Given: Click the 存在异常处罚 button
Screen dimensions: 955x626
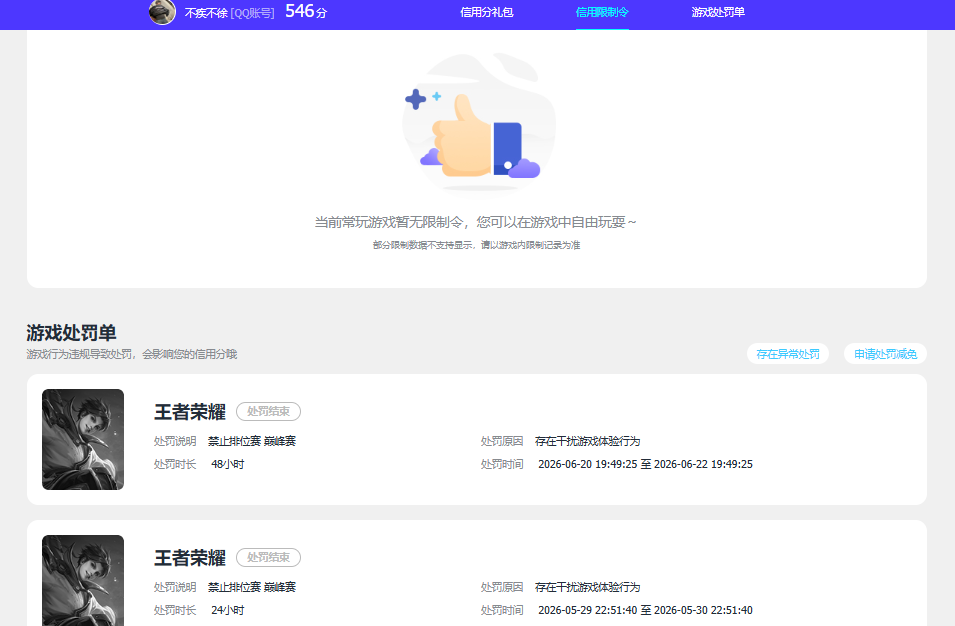Looking at the screenshot, I should [x=788, y=354].
